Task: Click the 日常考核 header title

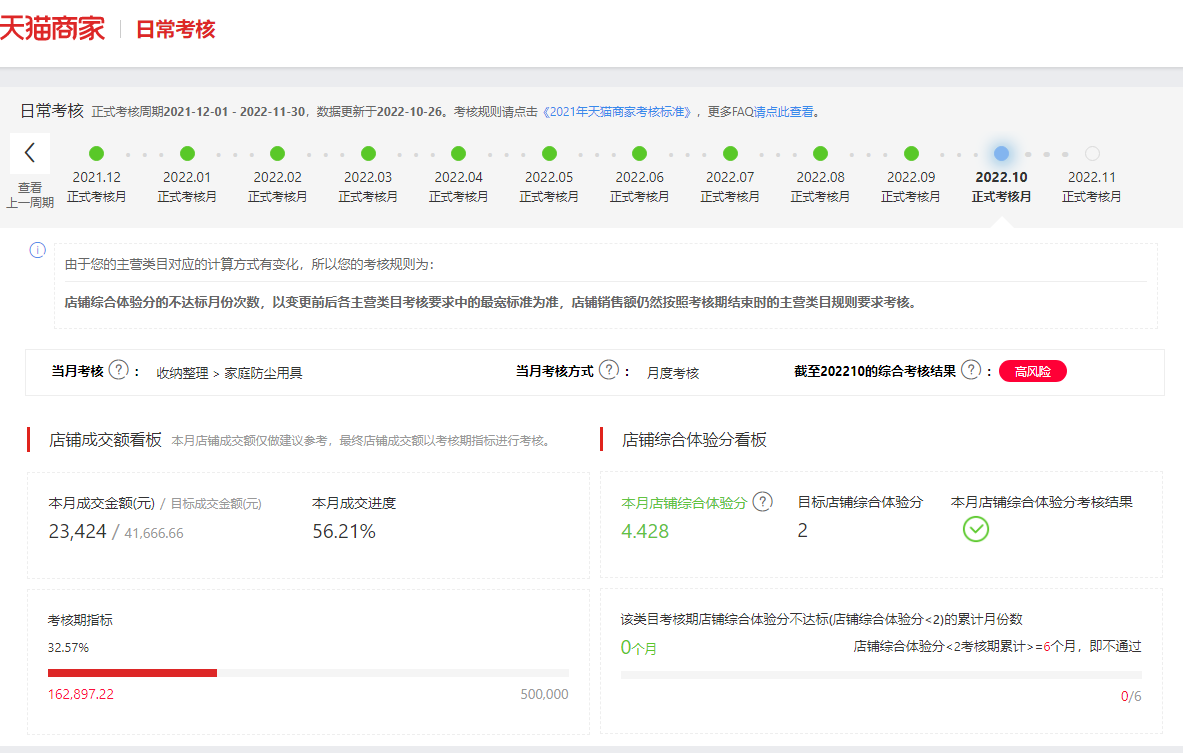Action: 176,29
